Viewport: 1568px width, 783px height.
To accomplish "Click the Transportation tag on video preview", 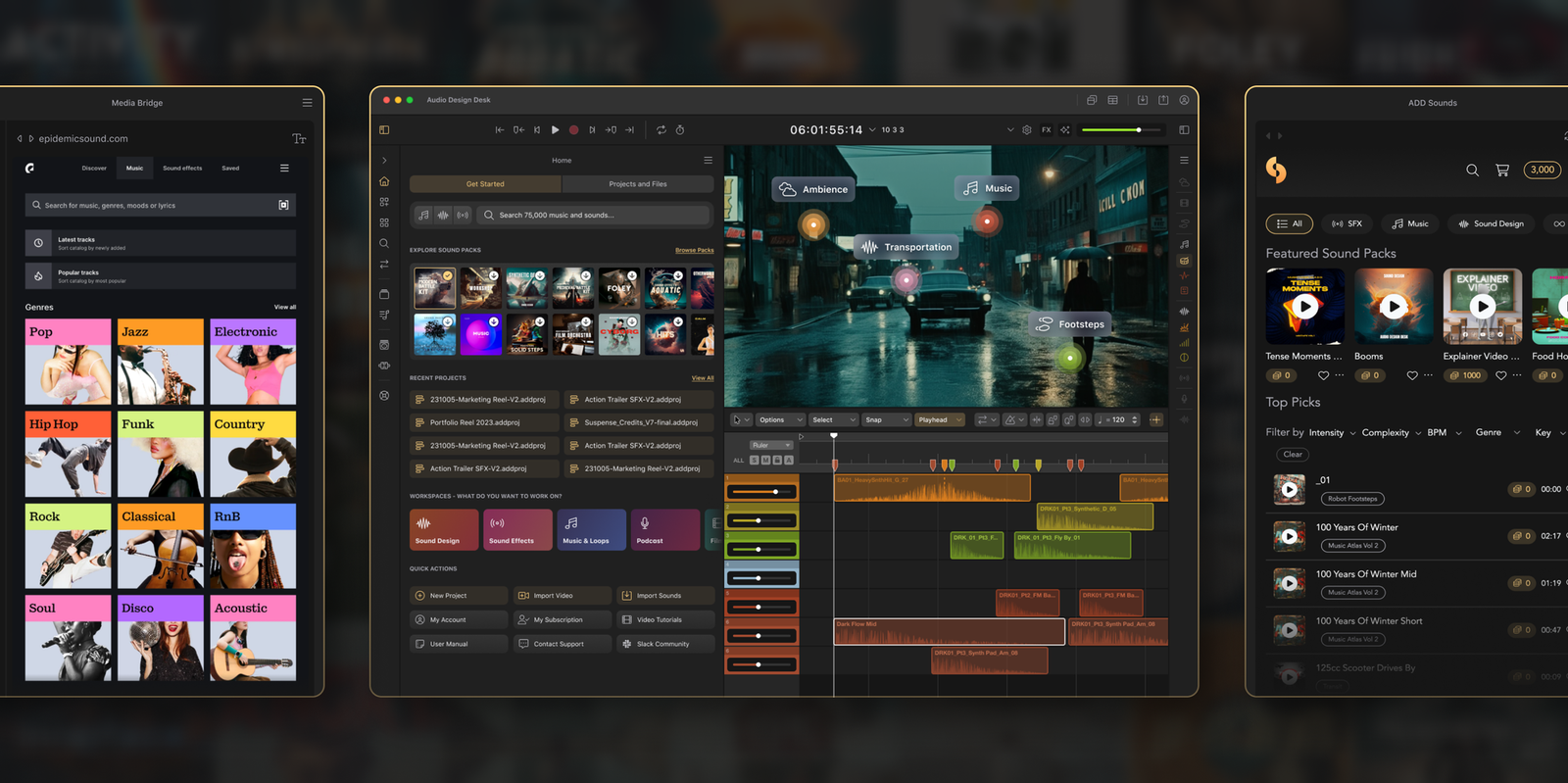I will [906, 247].
